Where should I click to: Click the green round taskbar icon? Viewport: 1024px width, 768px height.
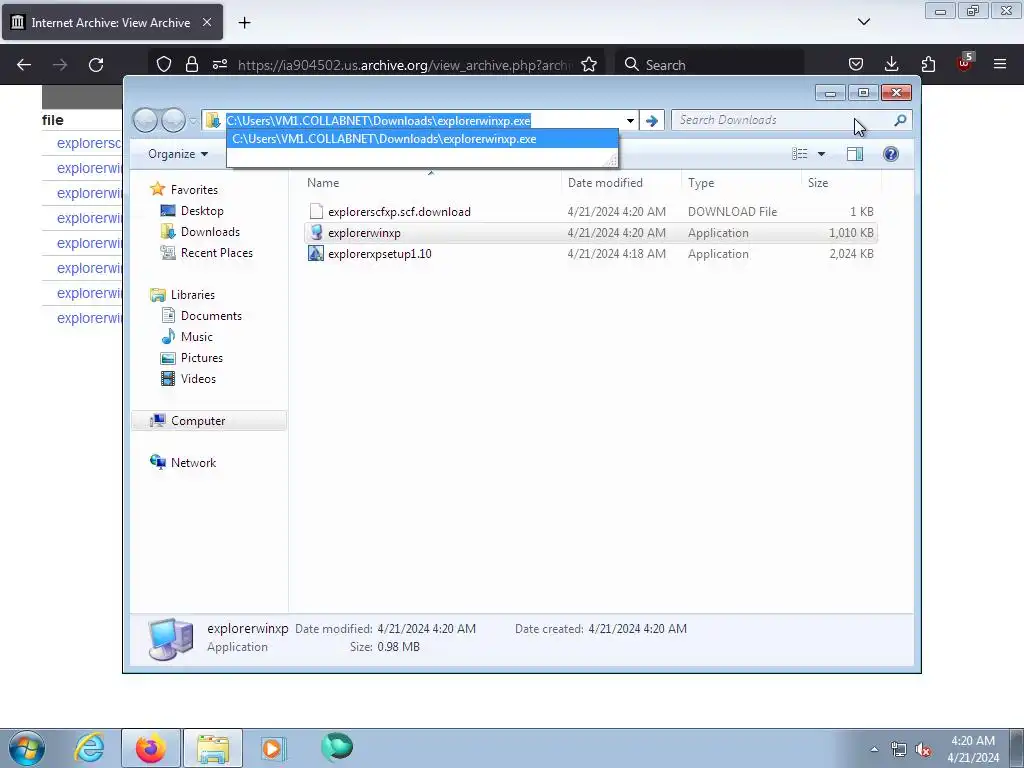(337, 747)
